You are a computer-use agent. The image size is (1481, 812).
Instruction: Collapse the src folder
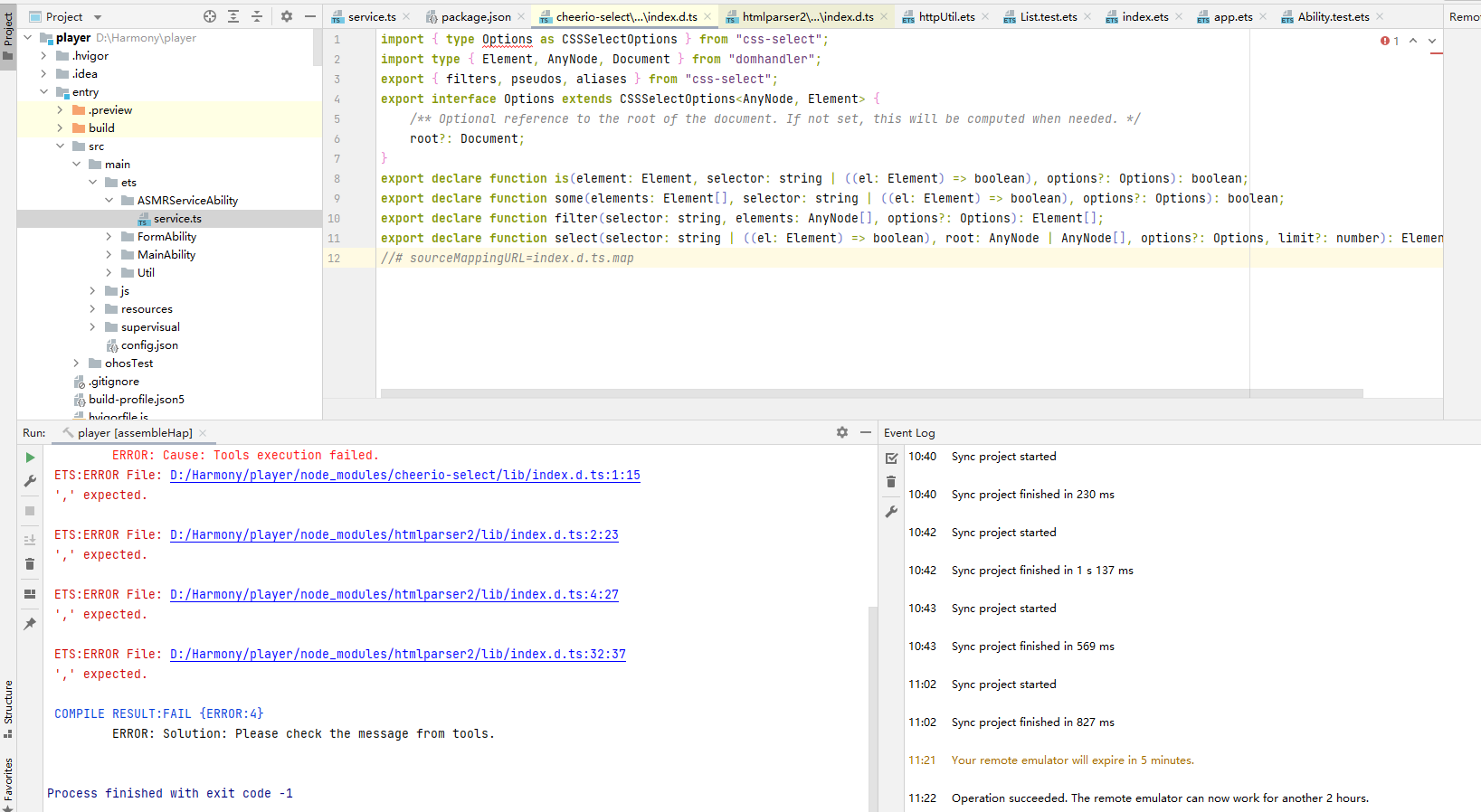[x=61, y=146]
